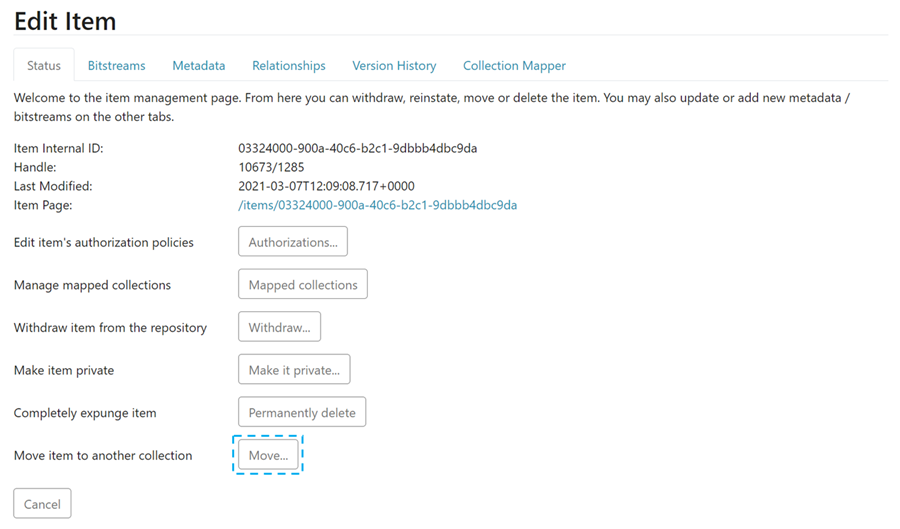This screenshot has height=529, width=900.
Task: Click the Handle value 10673/1285
Action: 271,167
